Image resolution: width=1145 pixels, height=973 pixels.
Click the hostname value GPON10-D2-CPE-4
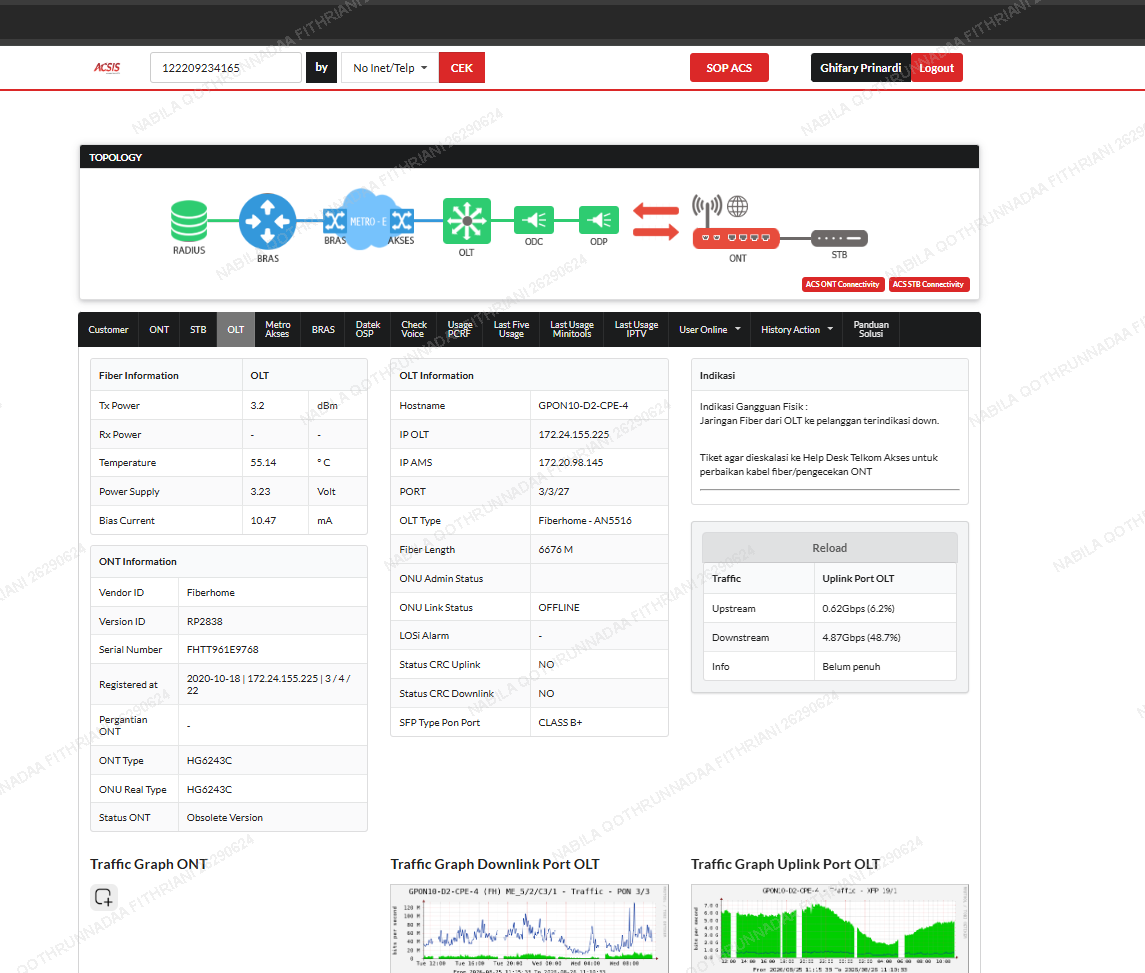pyautogui.click(x=583, y=405)
